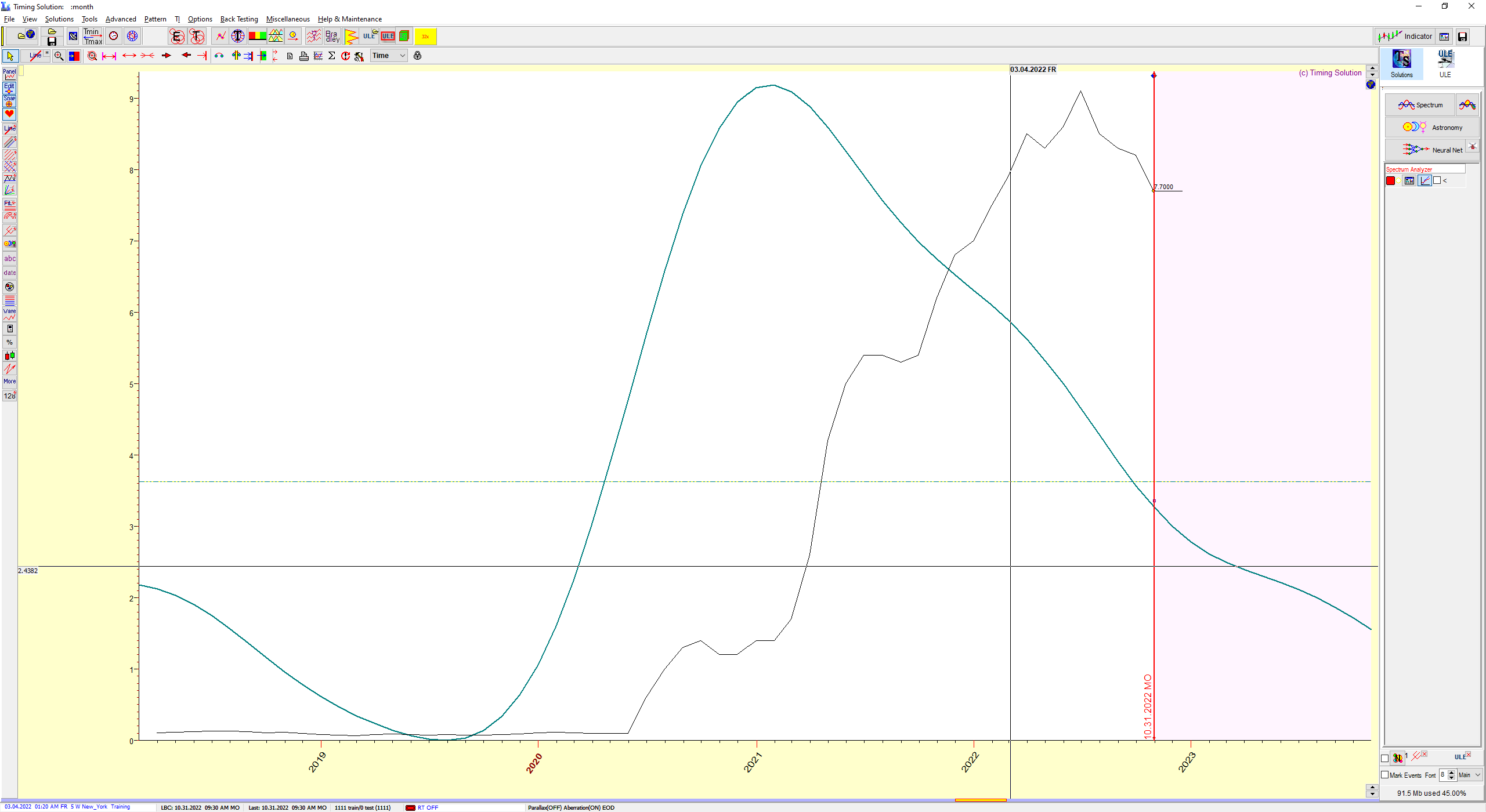Click the Tmin/Tmax toolbar icon

click(92, 37)
